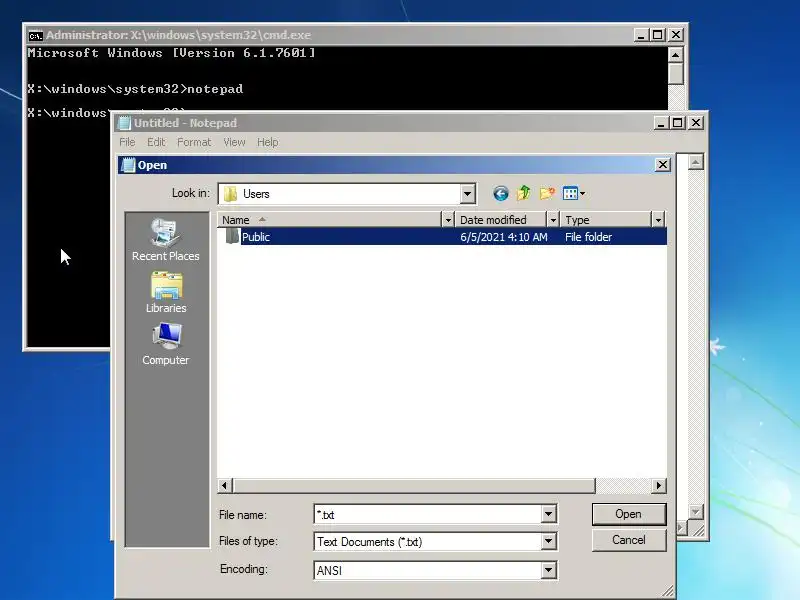800x600 pixels.
Task: Maximize the Notepad window
Action: coord(678,123)
